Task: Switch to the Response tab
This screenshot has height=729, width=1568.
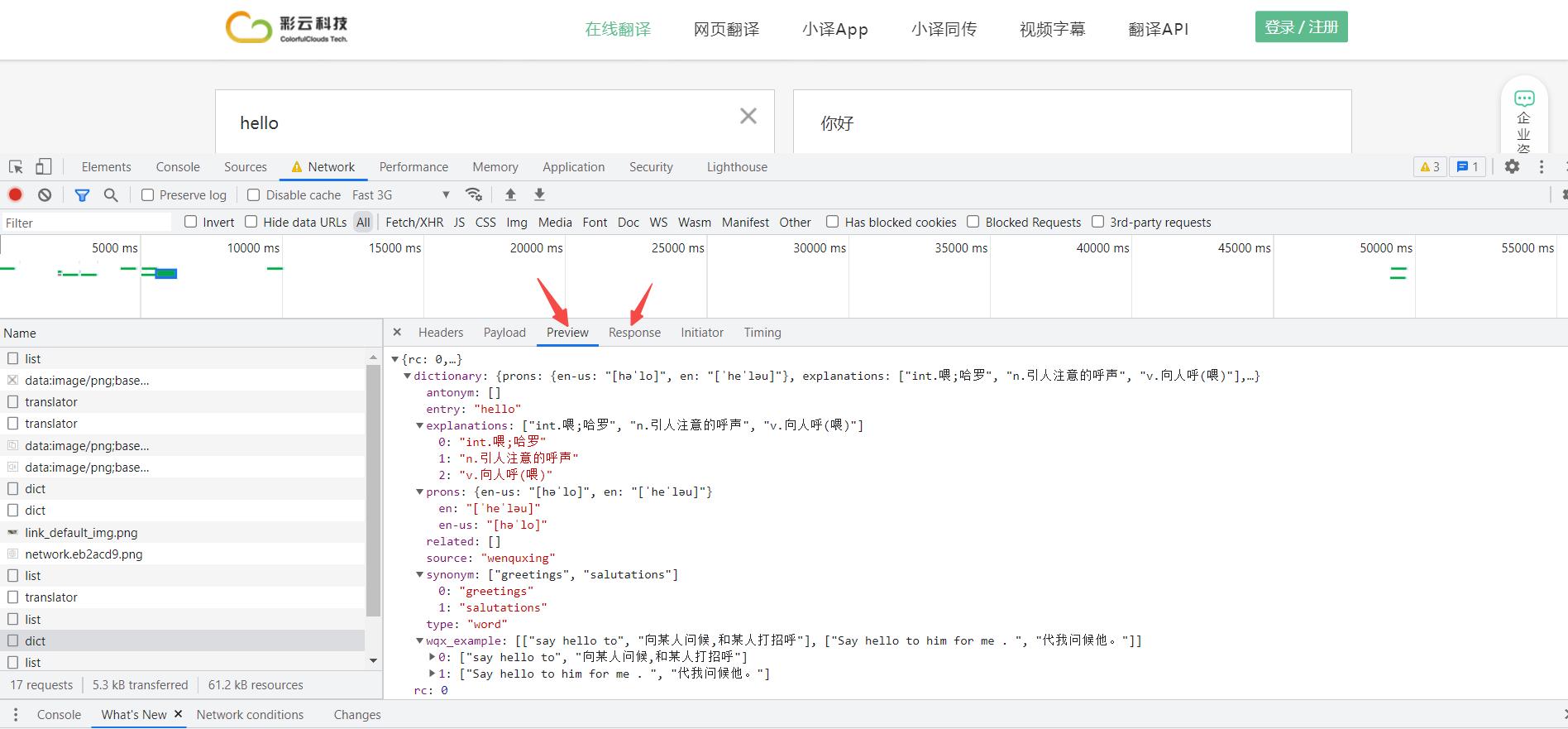Action: [x=634, y=333]
